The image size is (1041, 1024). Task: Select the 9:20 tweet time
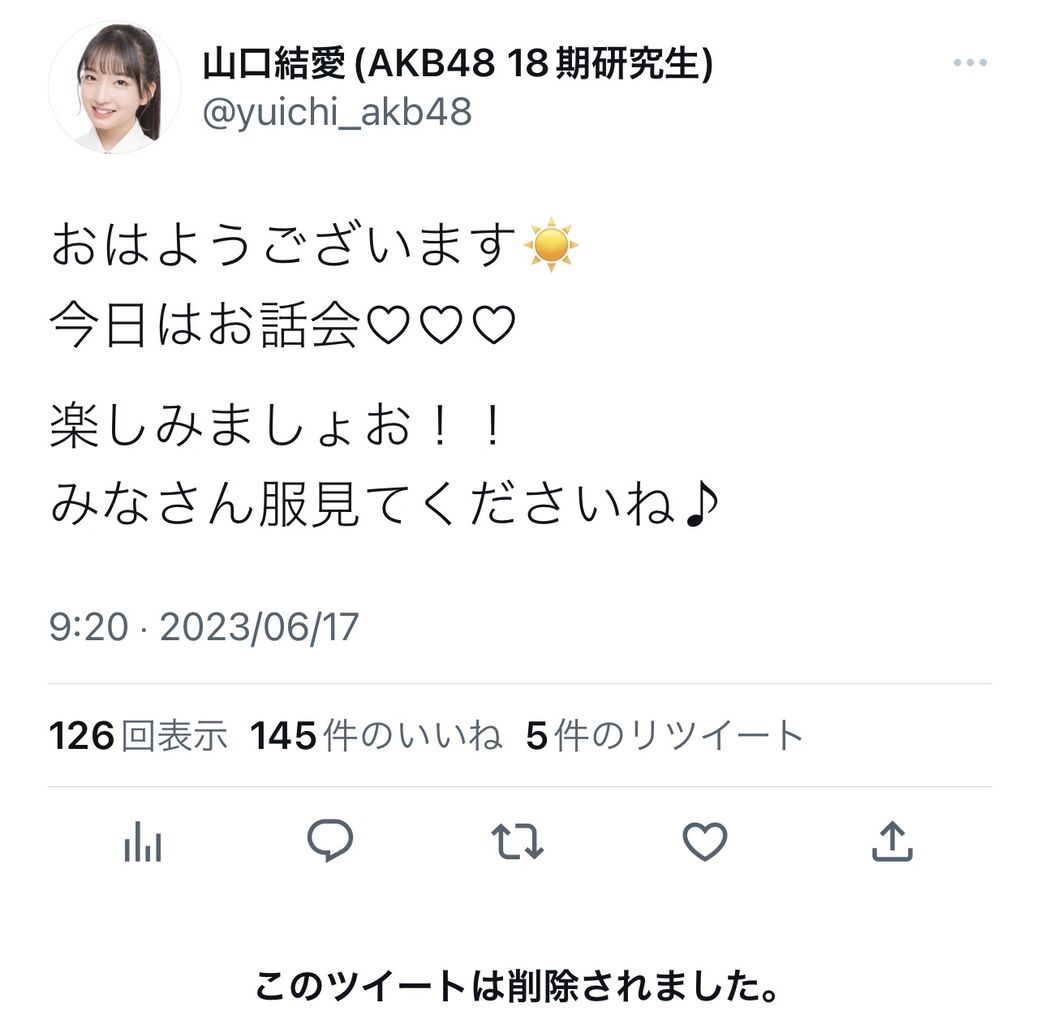coord(88,626)
